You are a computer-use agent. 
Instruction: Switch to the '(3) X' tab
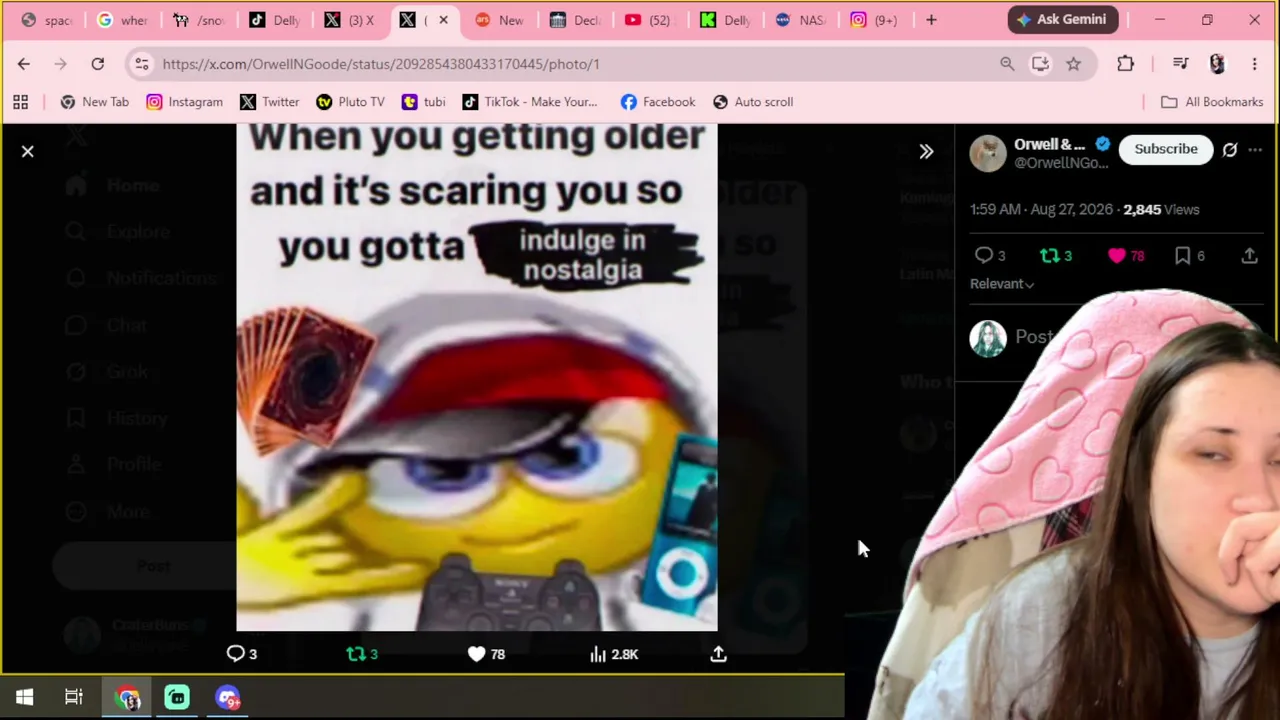point(350,20)
